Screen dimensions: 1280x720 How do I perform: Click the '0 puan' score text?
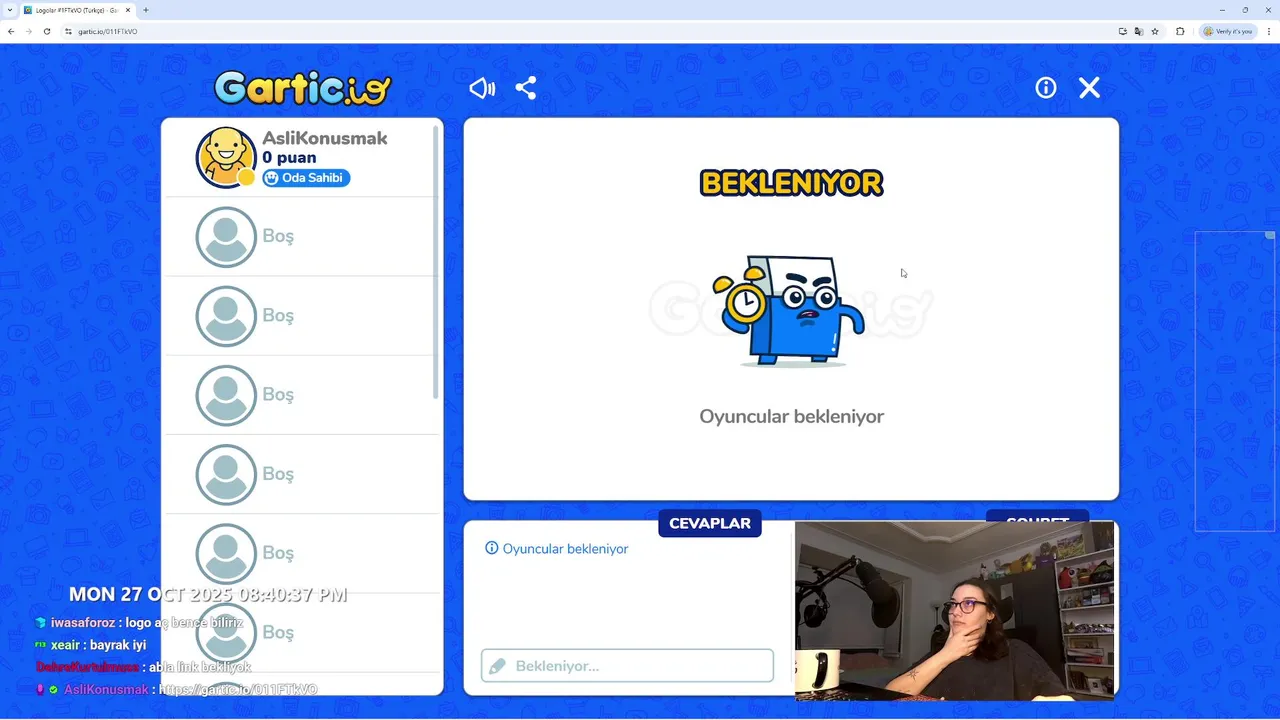(289, 158)
